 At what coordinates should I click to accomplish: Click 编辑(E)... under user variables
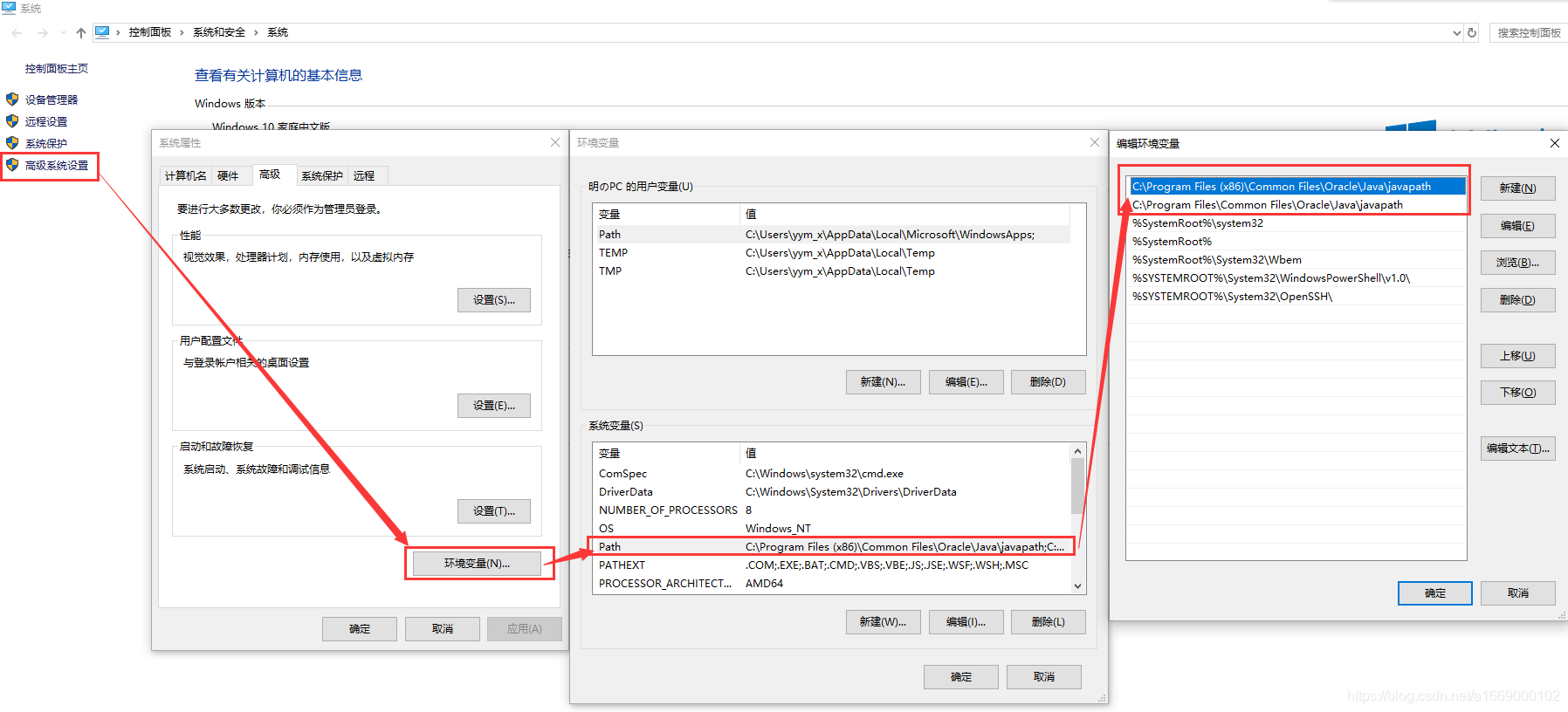coord(966,382)
